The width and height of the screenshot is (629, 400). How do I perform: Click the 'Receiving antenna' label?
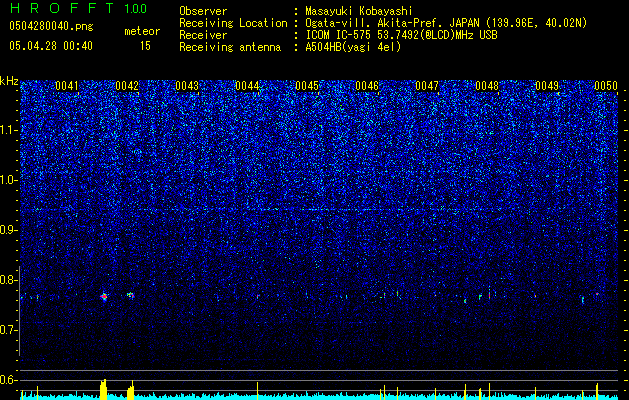tap(230, 47)
